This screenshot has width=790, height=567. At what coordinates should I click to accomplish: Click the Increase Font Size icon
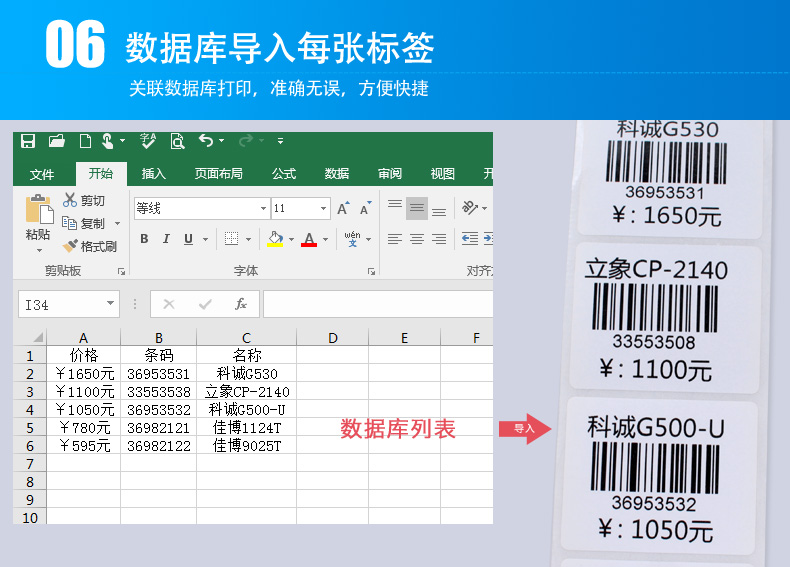(343, 208)
